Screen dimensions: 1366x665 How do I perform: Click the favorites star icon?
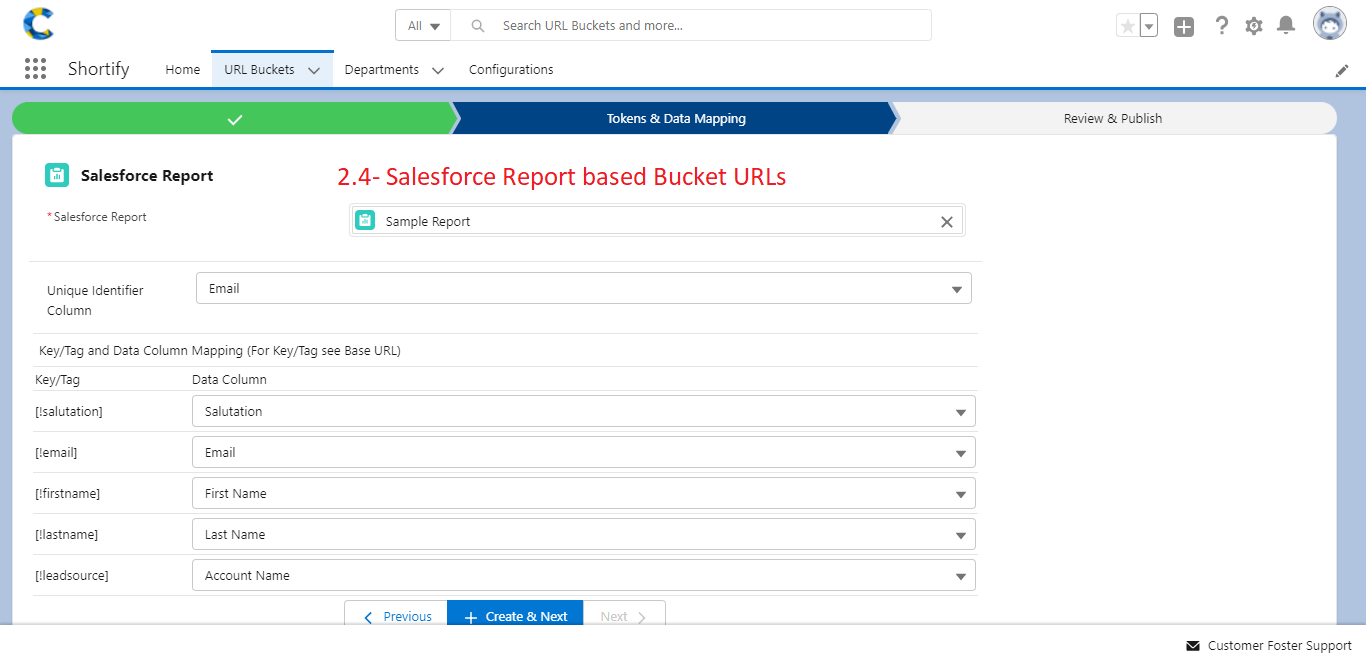pyautogui.click(x=1129, y=25)
